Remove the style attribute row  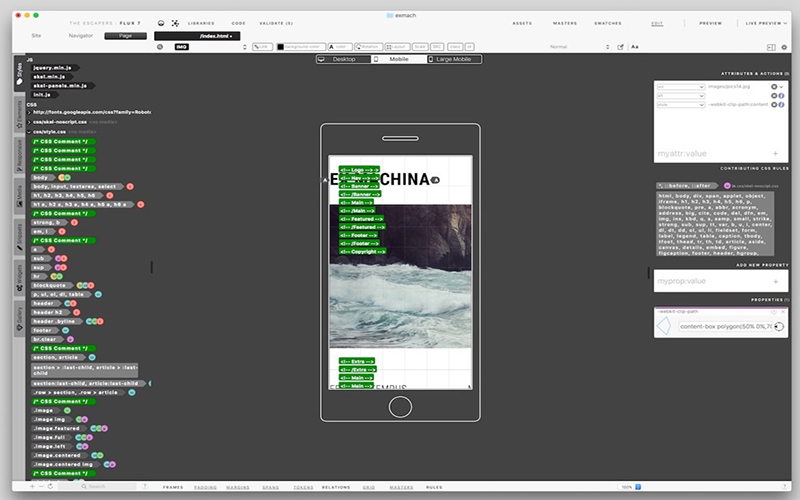point(774,105)
